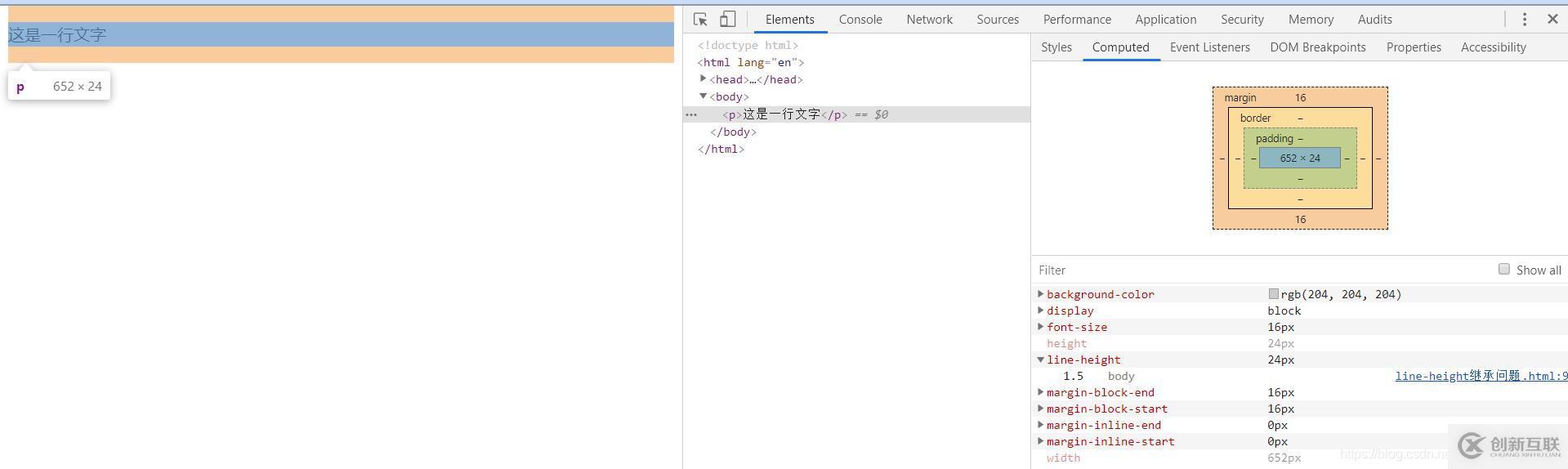
Task: Open the Properties sidebar tab
Action: (x=1413, y=47)
